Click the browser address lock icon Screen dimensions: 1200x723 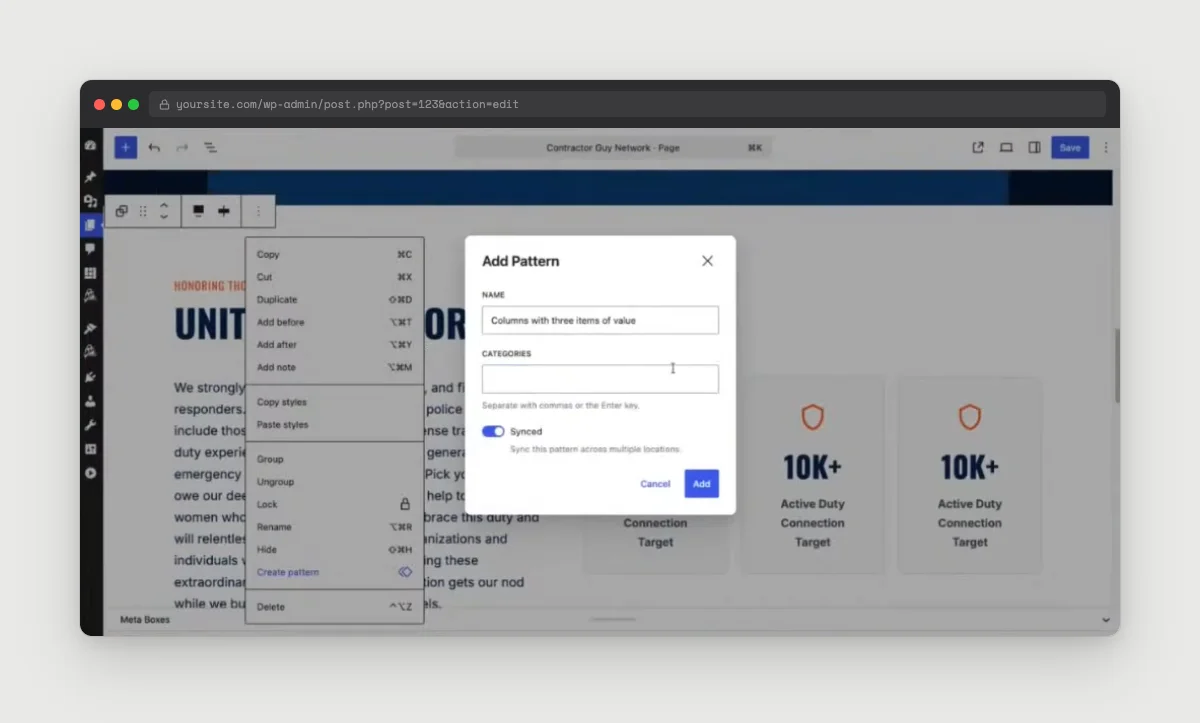165,104
